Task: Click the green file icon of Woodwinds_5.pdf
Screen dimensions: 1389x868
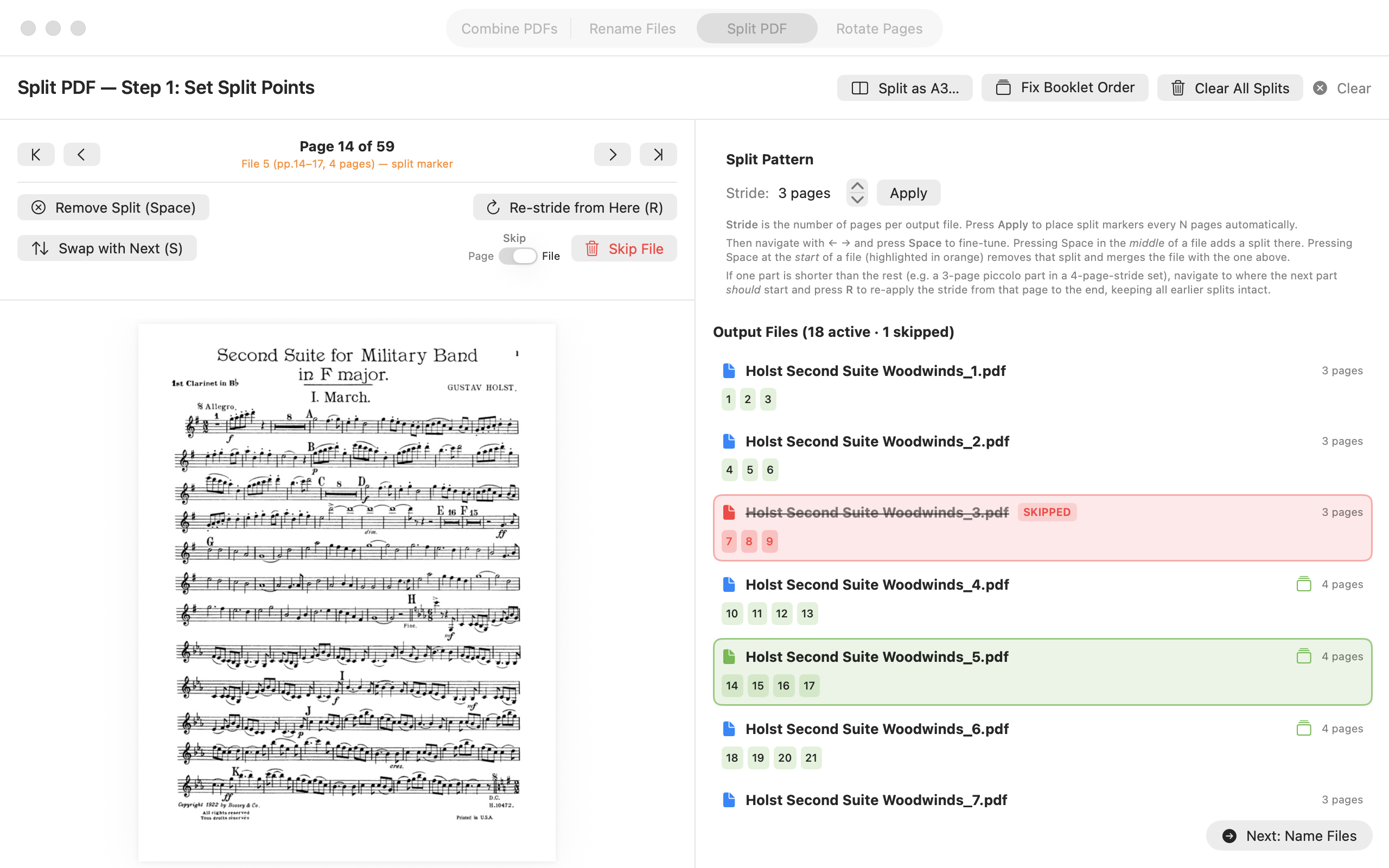Action: [729, 656]
